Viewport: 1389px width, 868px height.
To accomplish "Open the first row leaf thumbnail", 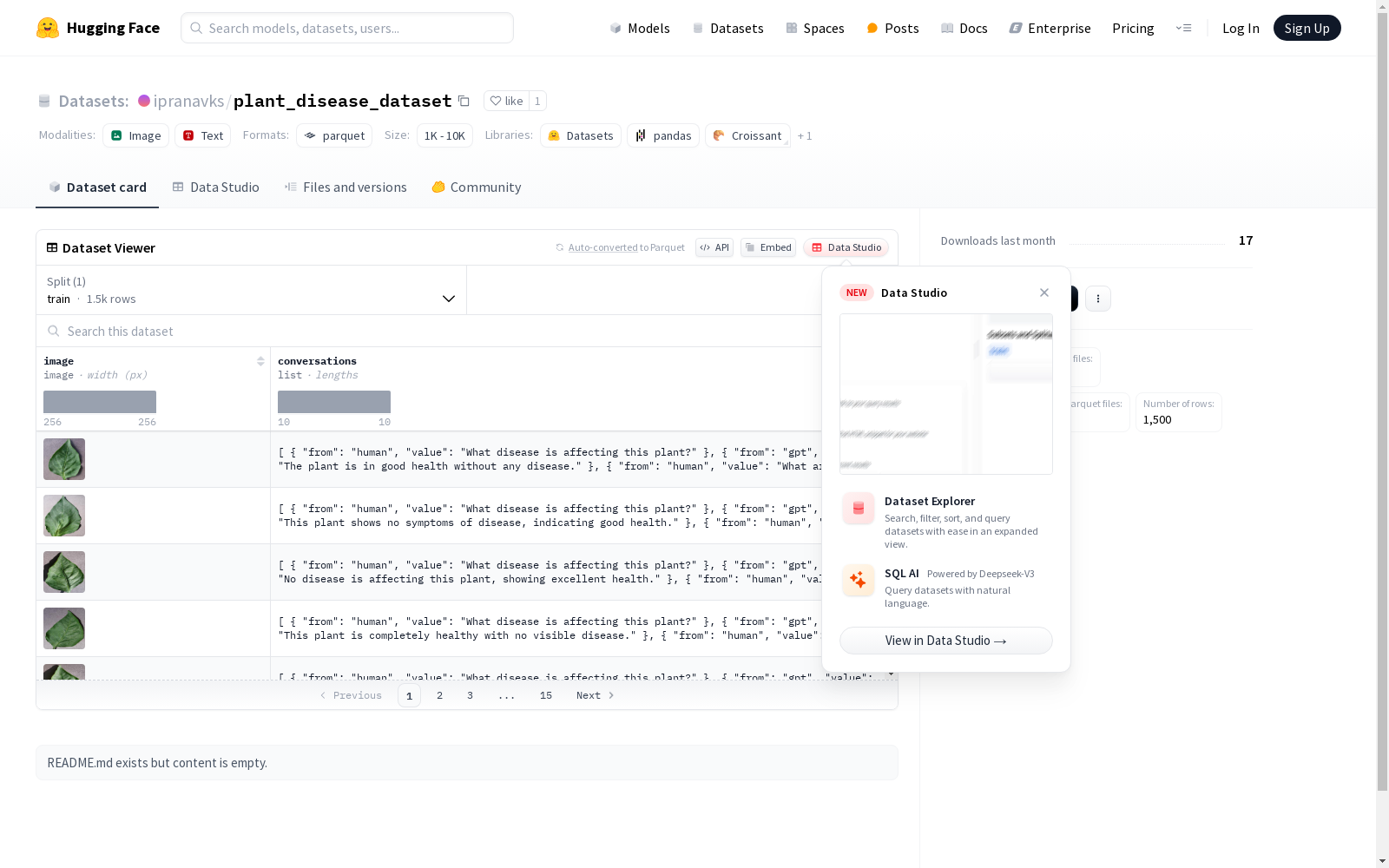I will pos(64,459).
